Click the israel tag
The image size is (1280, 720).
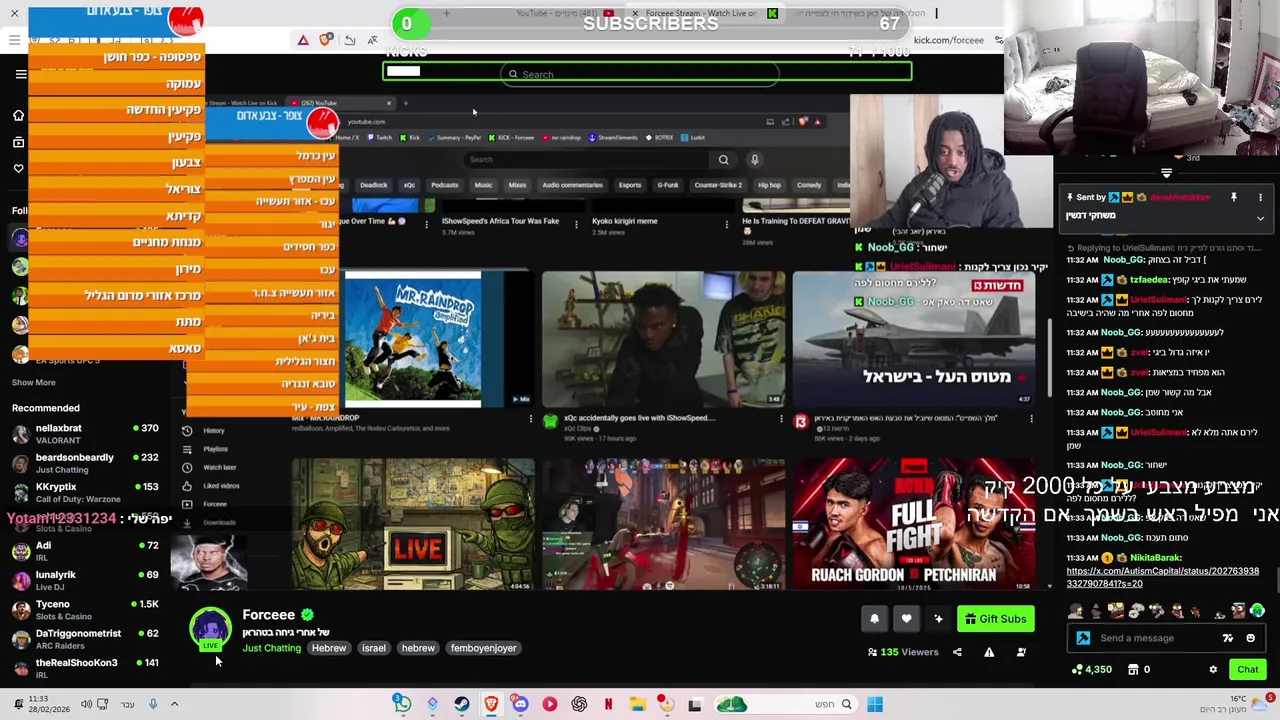coord(374,648)
